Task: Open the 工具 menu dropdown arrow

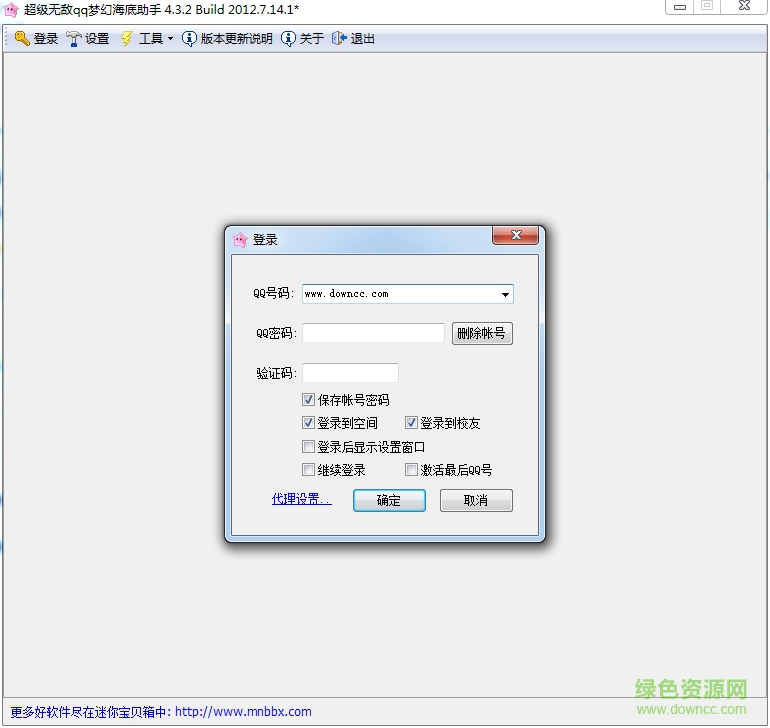Action: coord(170,39)
